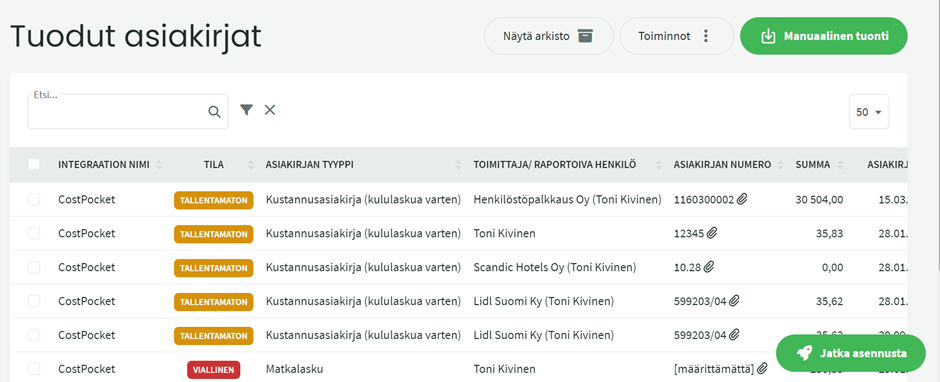This screenshot has height=382, width=940.
Task: Open the 50 rows-per-page dropdown
Action: pyautogui.click(x=869, y=112)
